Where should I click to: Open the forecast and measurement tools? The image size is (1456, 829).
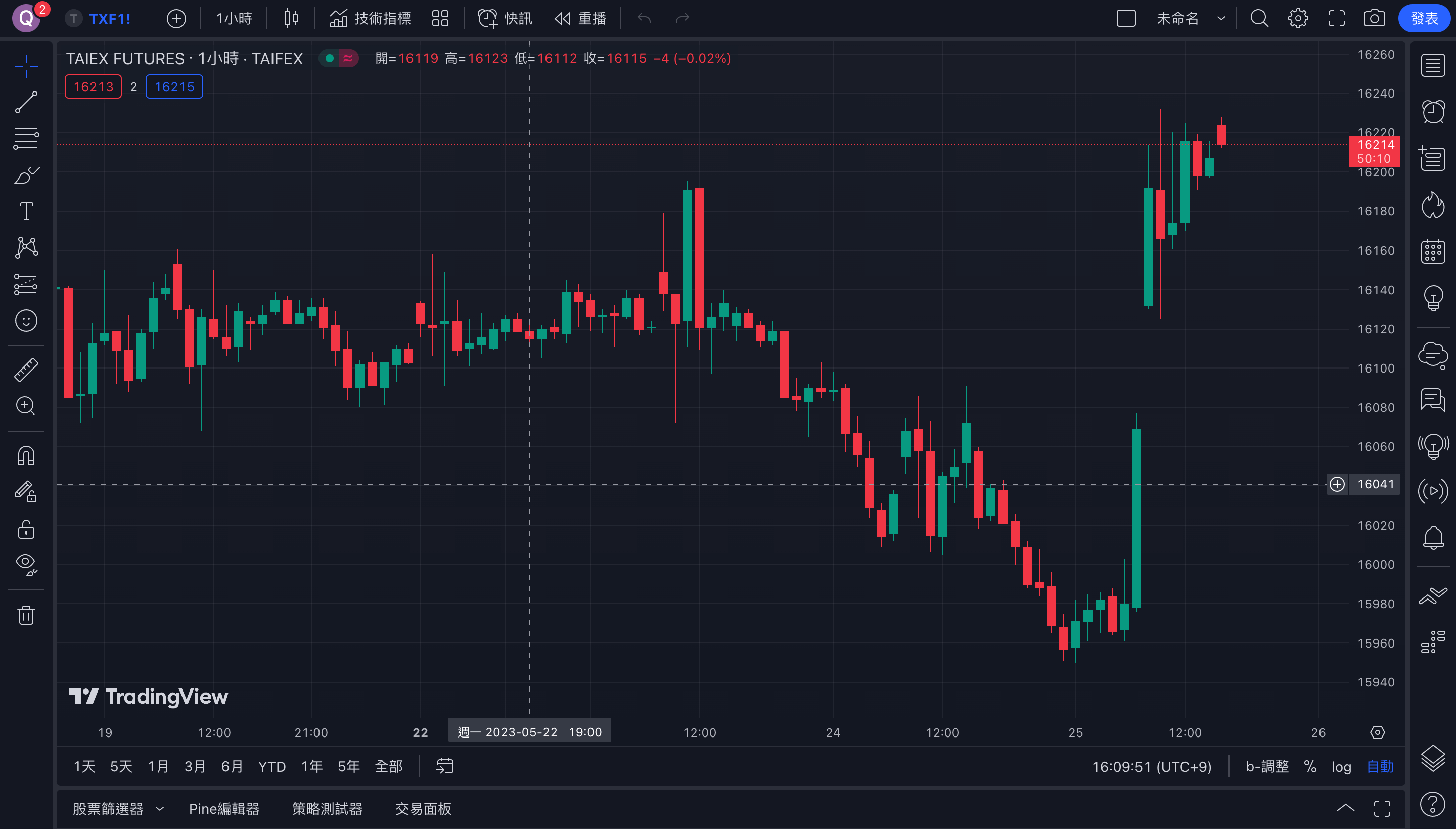point(26,284)
